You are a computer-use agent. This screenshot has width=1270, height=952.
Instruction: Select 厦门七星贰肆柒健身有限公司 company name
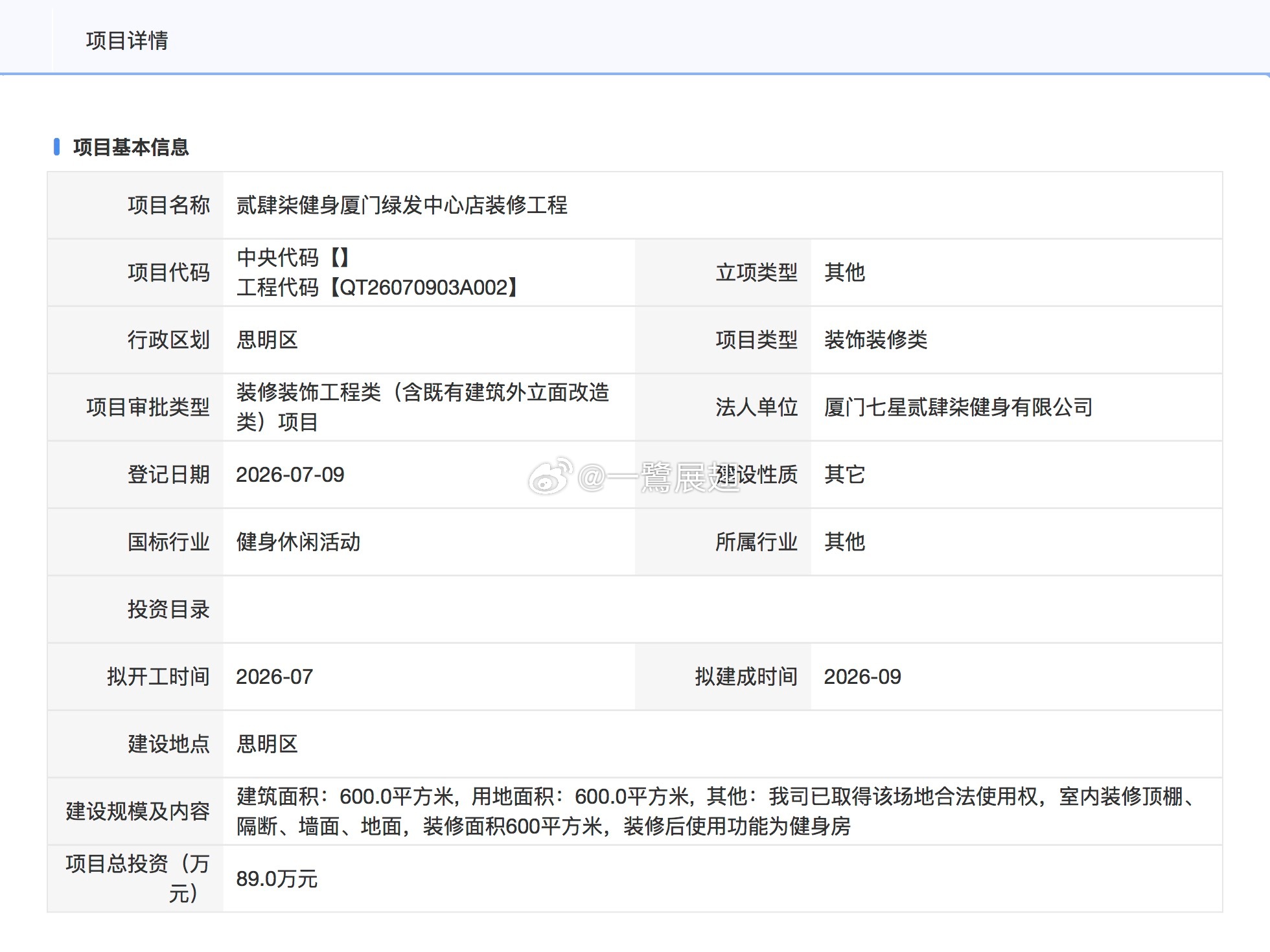point(958,407)
